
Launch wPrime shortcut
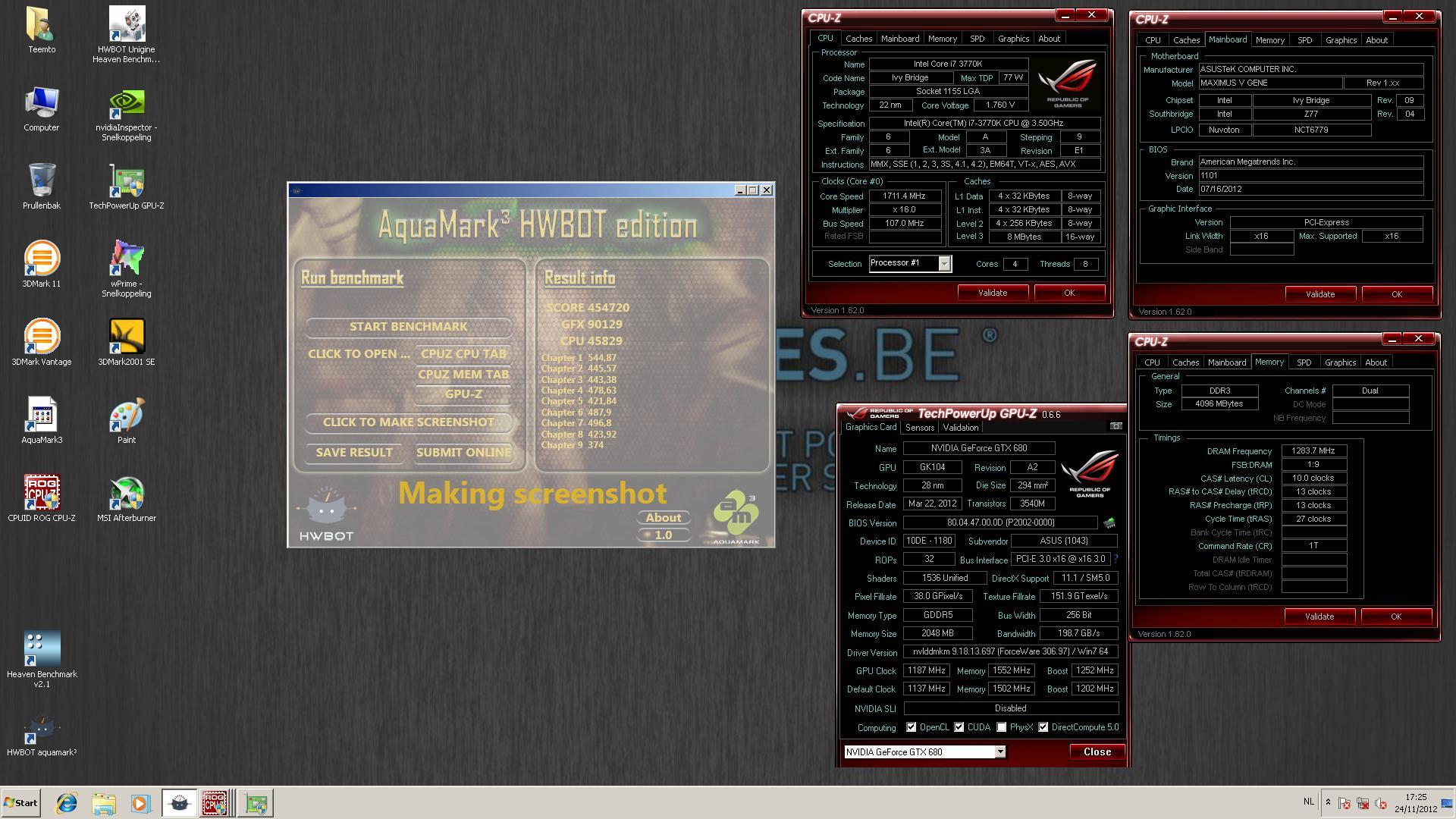click(126, 269)
